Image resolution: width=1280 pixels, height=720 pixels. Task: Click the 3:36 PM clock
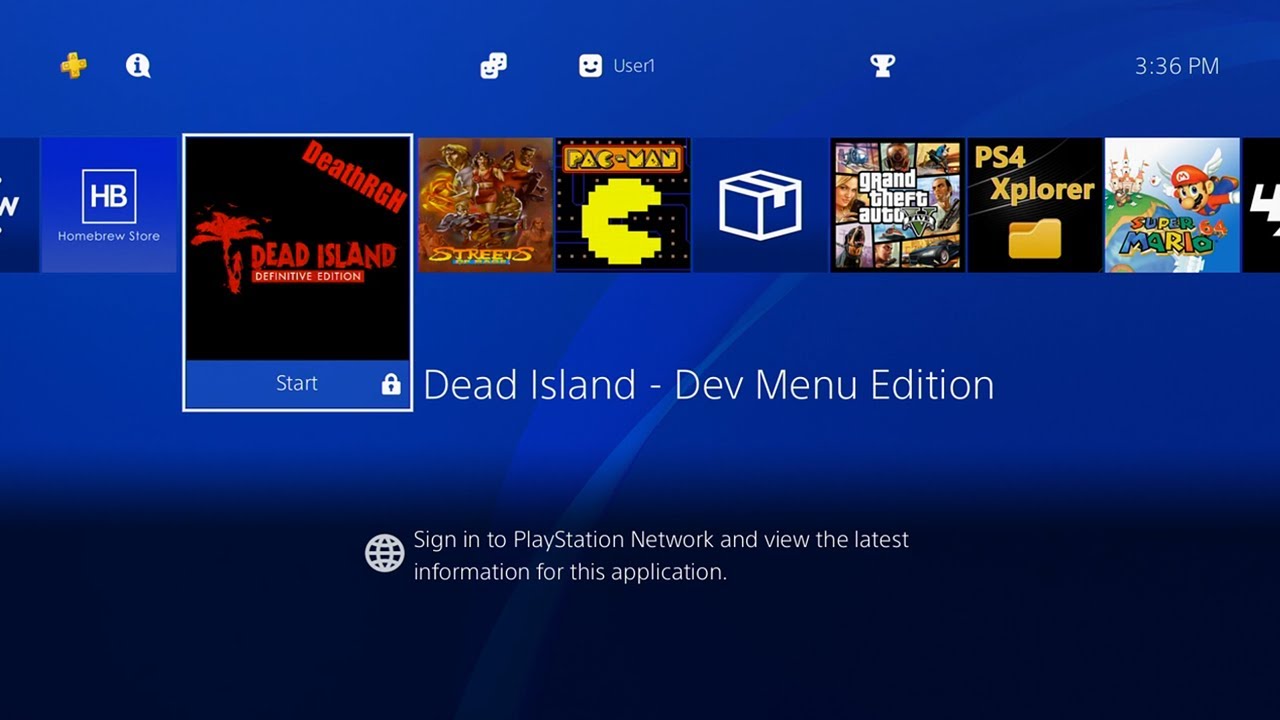[1176, 67]
